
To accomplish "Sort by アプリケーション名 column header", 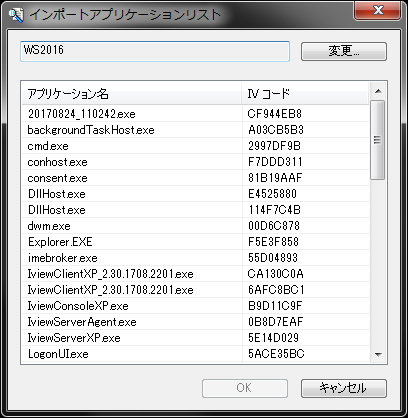I will click(132, 94).
